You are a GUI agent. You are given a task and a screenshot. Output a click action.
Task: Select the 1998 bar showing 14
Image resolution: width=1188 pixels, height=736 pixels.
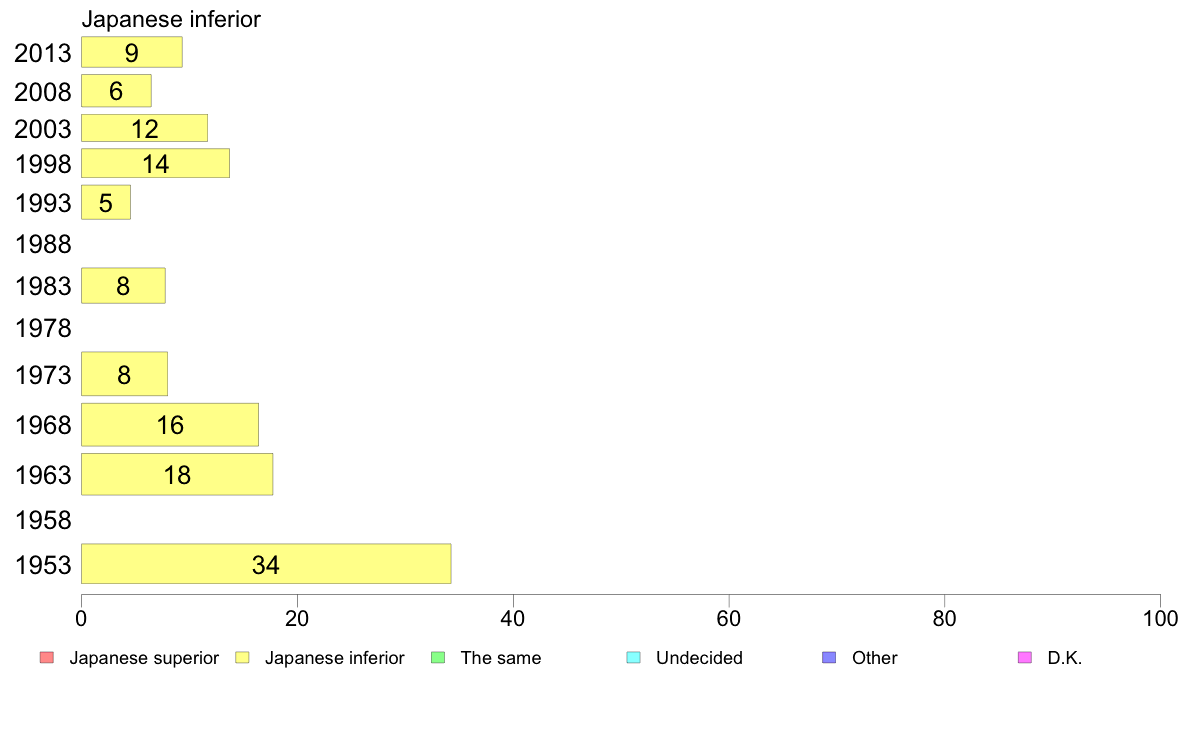coord(155,163)
